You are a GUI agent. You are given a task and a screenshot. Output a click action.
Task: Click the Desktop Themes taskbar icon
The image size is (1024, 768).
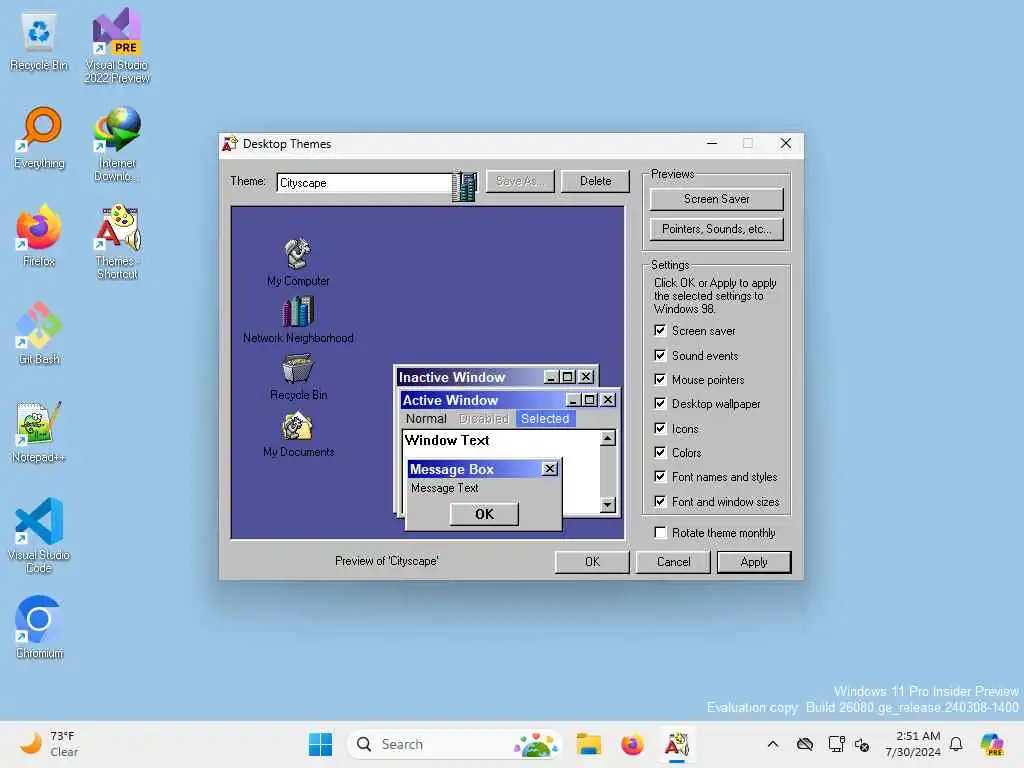coord(677,744)
